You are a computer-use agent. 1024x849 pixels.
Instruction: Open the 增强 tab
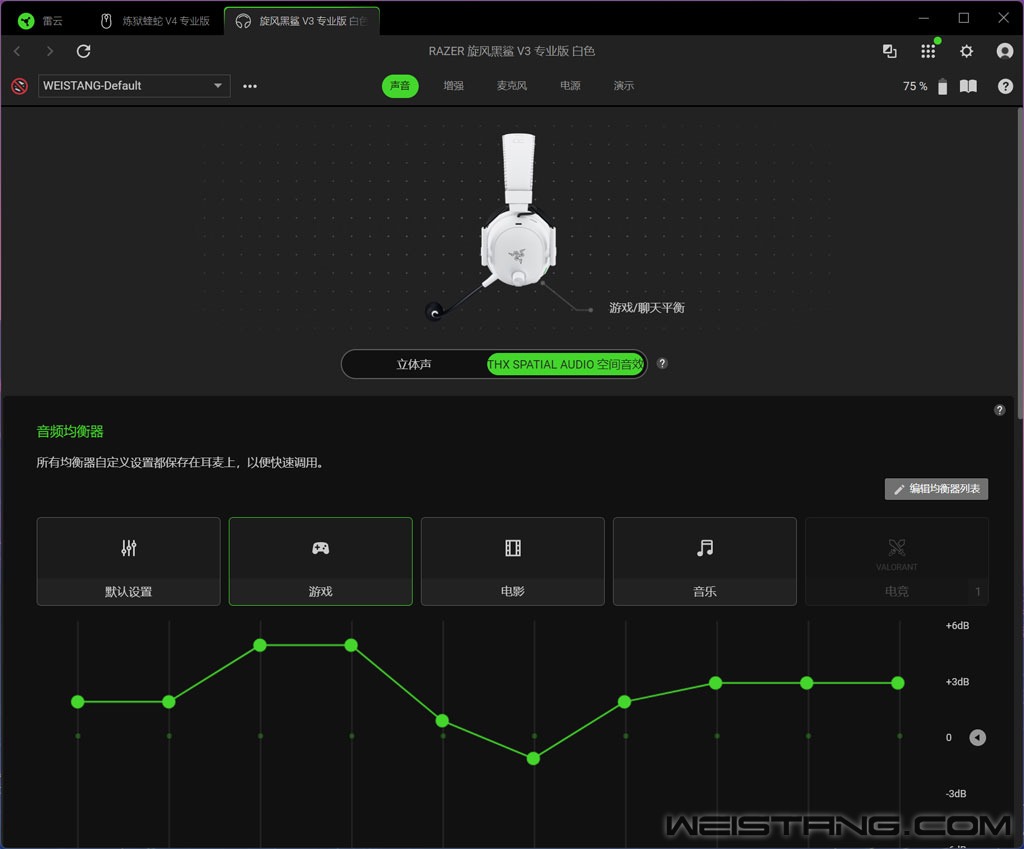[454, 86]
